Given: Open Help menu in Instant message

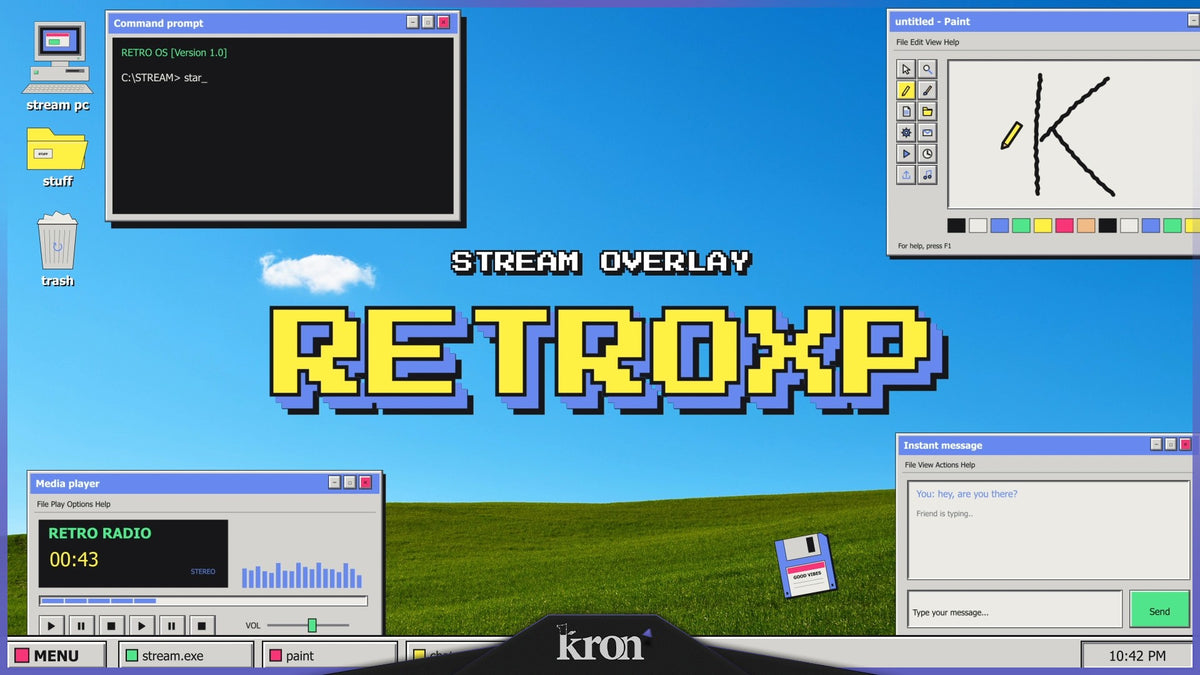Looking at the screenshot, I should [967, 465].
